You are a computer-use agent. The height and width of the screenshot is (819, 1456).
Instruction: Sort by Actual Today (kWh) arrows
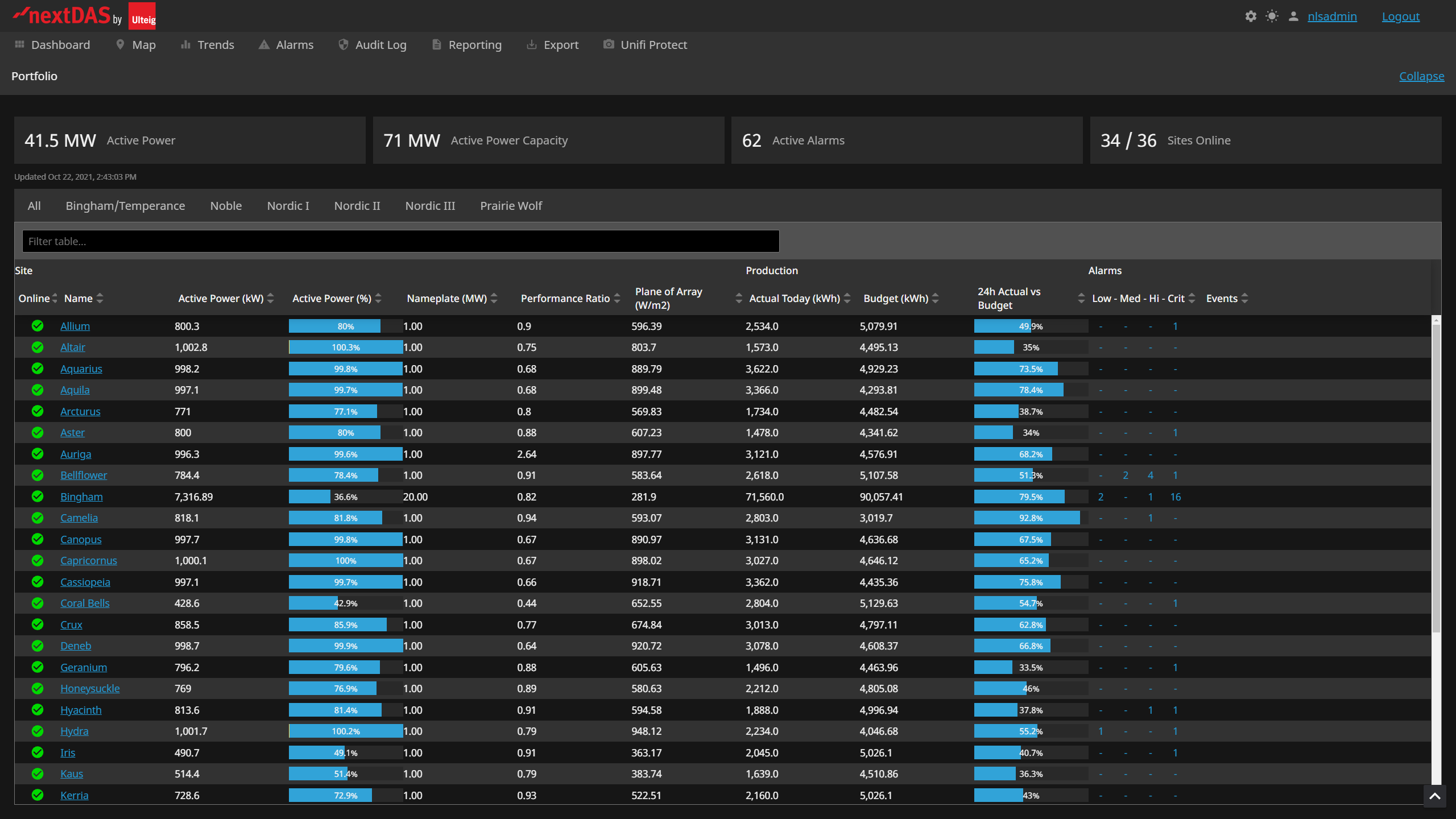click(x=847, y=298)
